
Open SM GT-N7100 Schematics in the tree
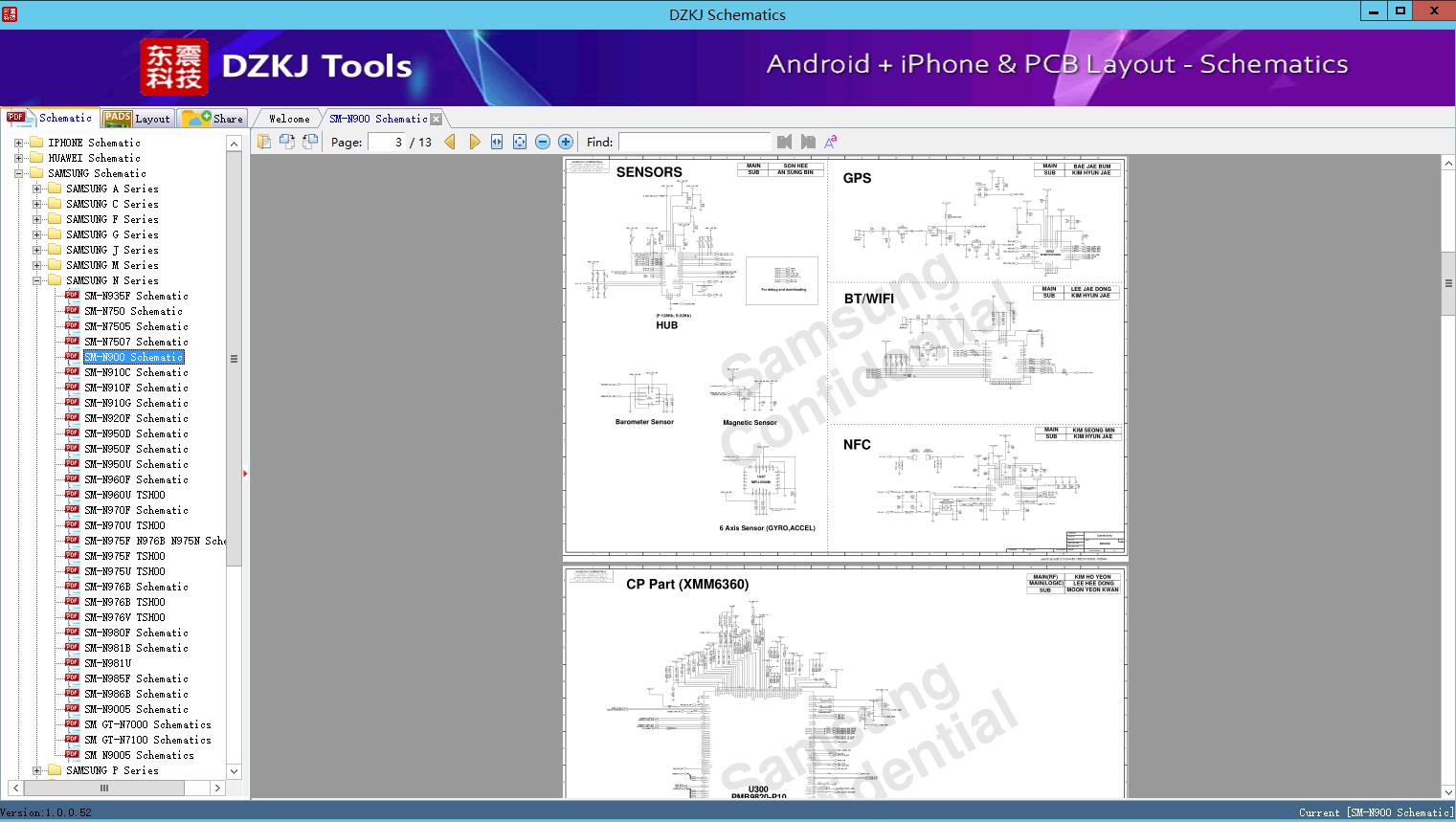pyautogui.click(x=147, y=740)
